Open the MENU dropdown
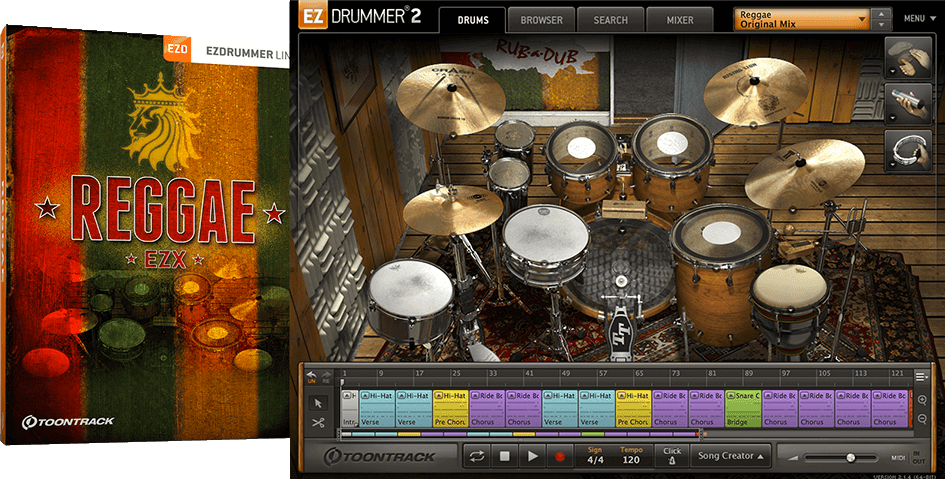The image size is (945, 479). [x=920, y=19]
